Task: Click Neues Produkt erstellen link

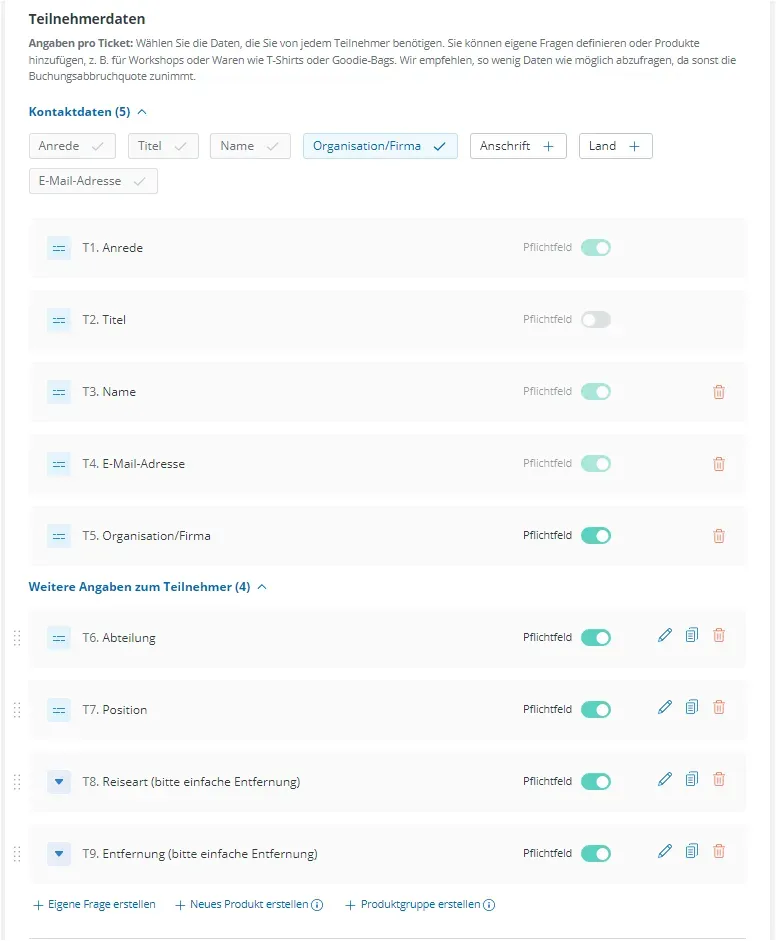Action: (x=248, y=905)
